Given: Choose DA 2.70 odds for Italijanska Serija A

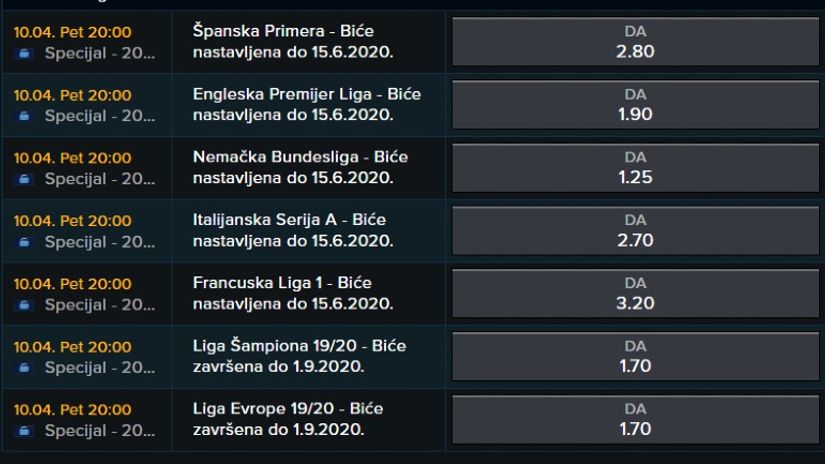Looking at the screenshot, I should [635, 230].
